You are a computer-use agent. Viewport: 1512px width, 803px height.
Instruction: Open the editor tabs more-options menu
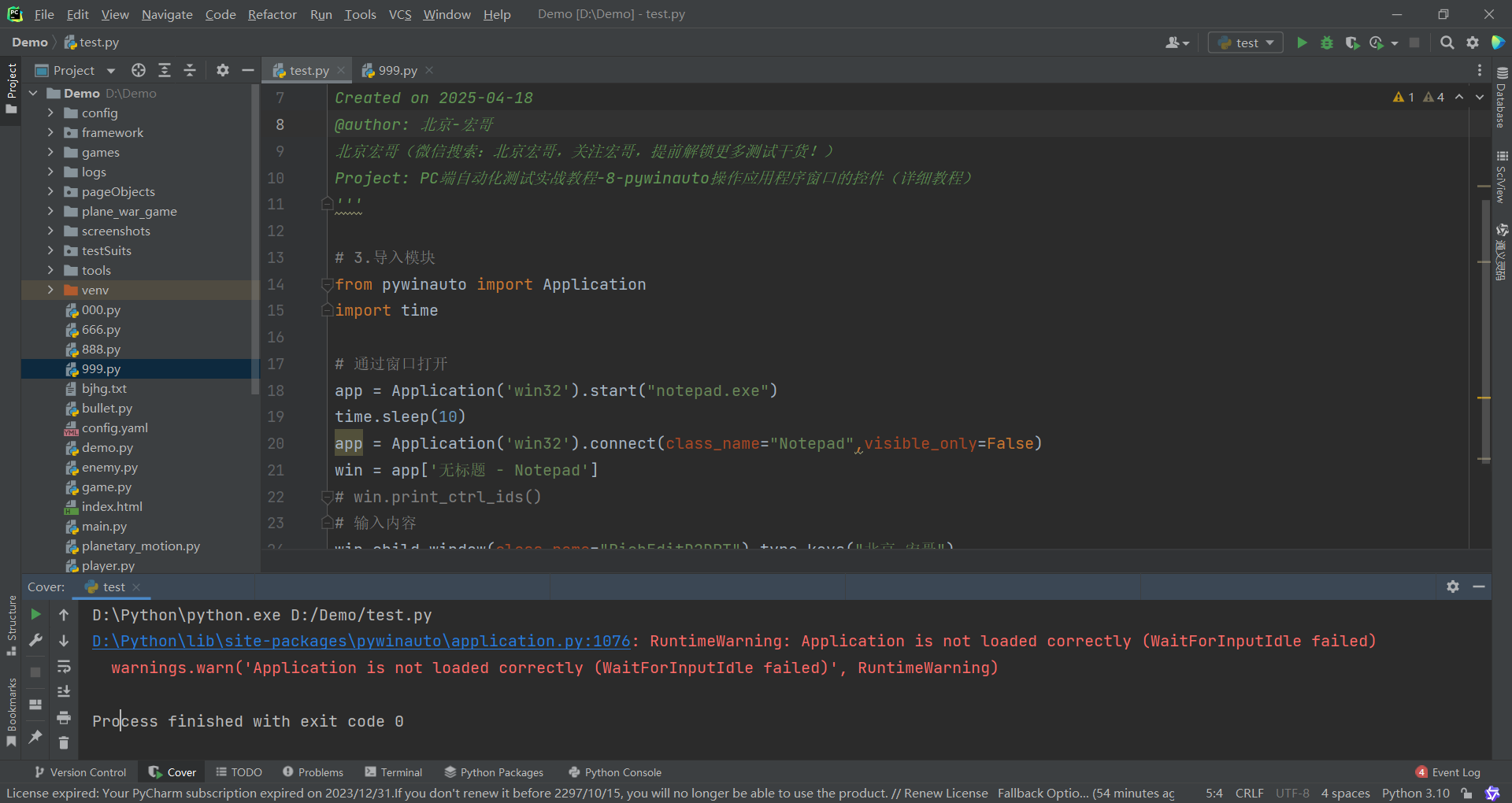[1480, 70]
